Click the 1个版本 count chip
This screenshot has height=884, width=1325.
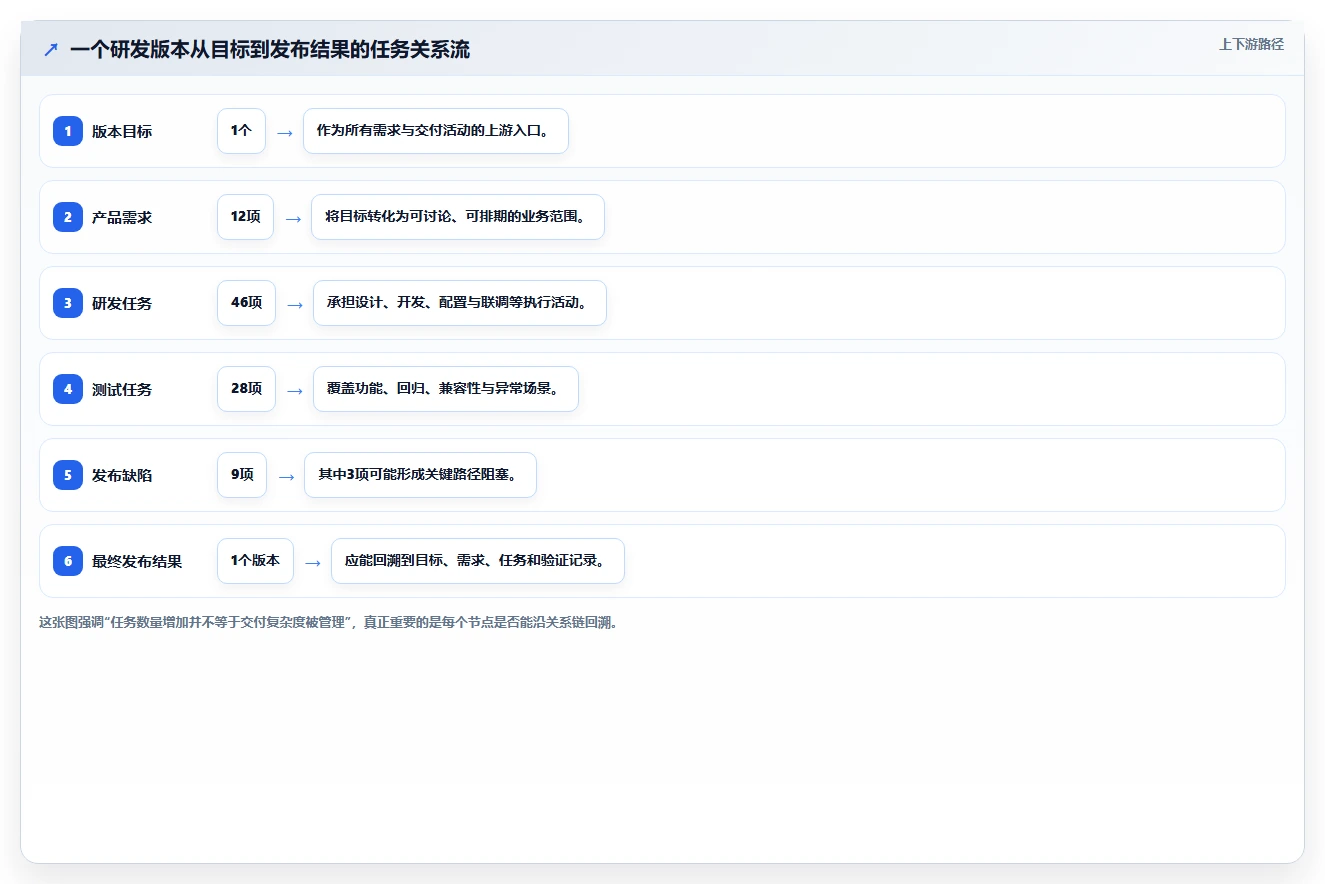pyautogui.click(x=255, y=561)
